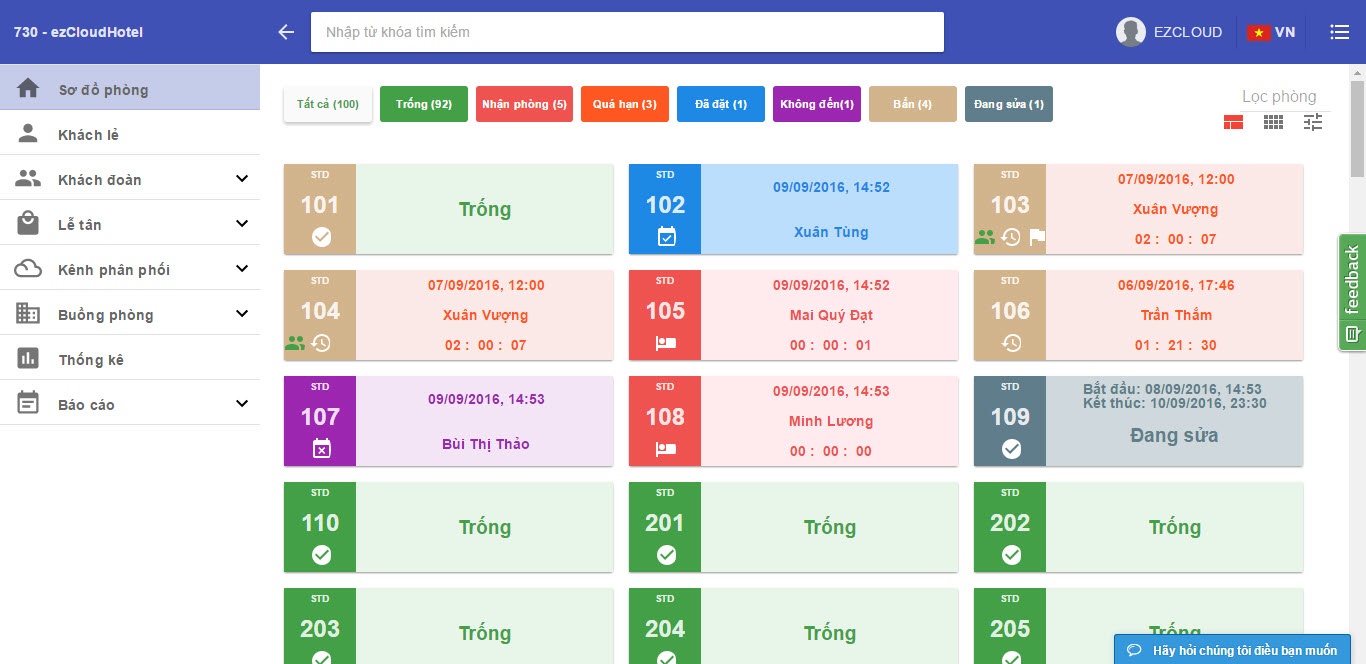The height and width of the screenshot is (664, 1366).
Task: Expand the Khách đoàn sidebar menu
Action: [x=241, y=179]
